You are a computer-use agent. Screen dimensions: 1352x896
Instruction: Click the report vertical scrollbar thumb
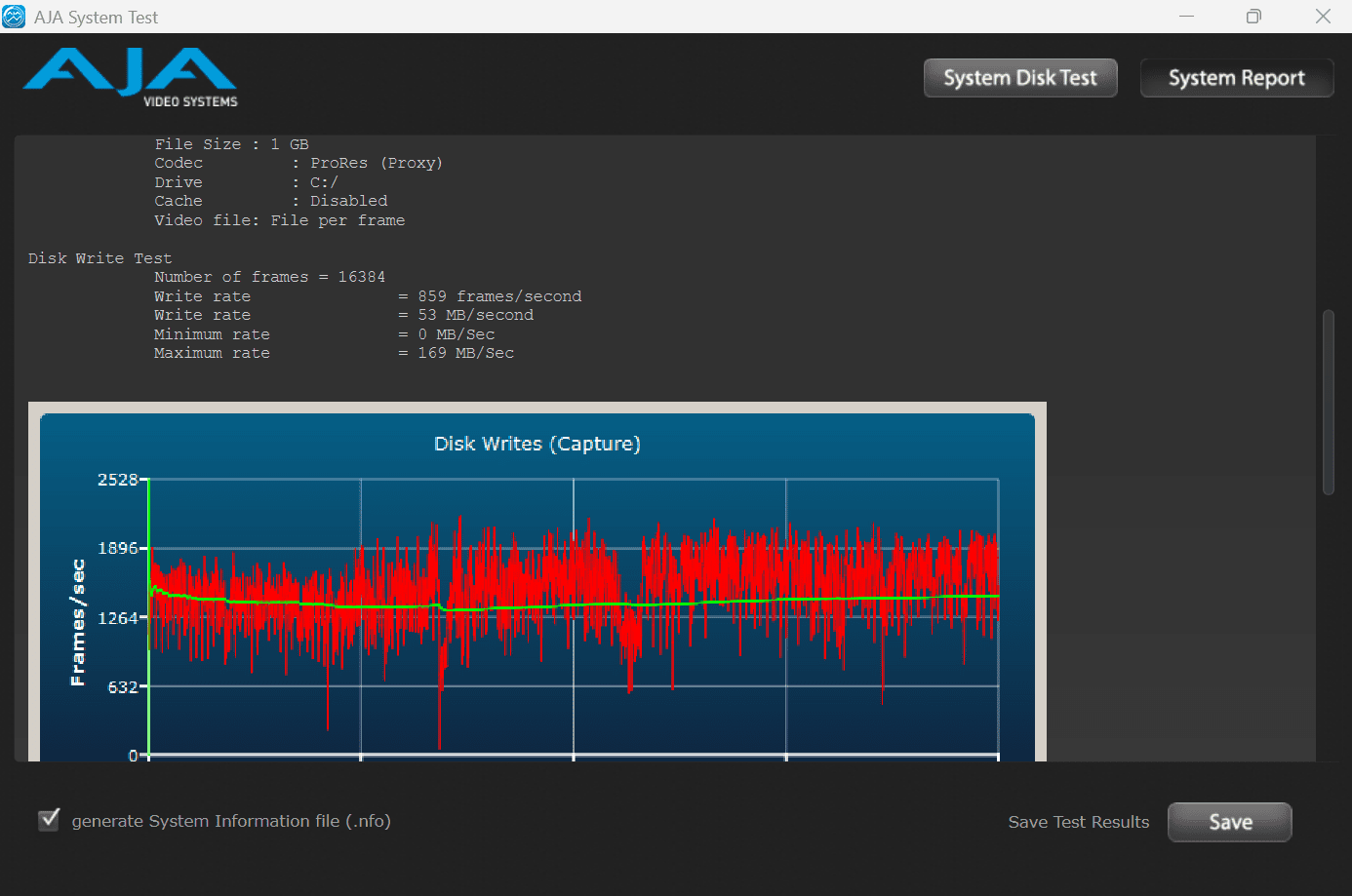(x=1328, y=402)
